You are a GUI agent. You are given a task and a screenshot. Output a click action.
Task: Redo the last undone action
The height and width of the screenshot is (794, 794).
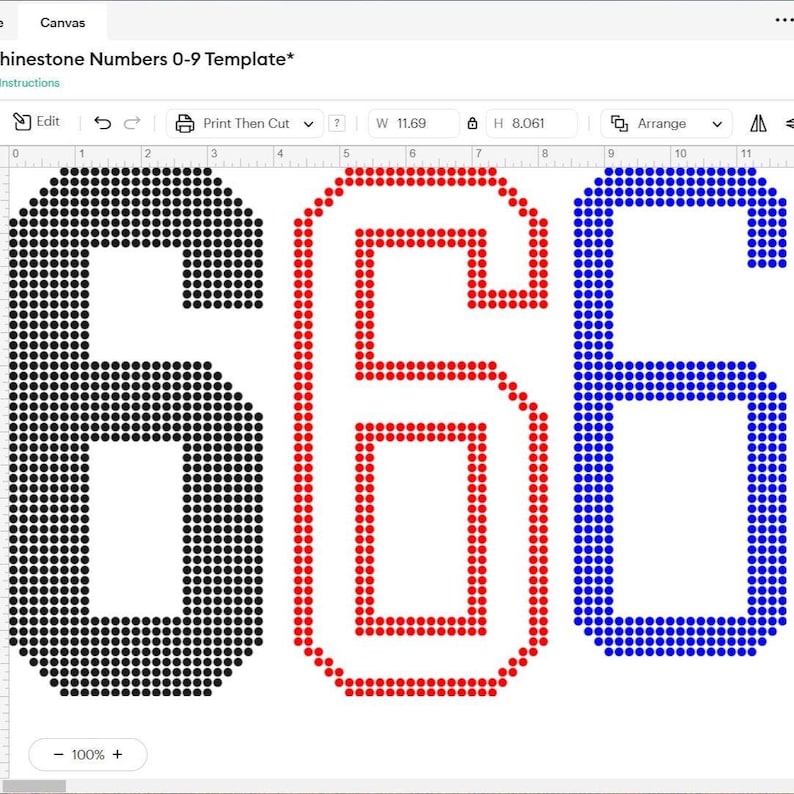point(132,123)
